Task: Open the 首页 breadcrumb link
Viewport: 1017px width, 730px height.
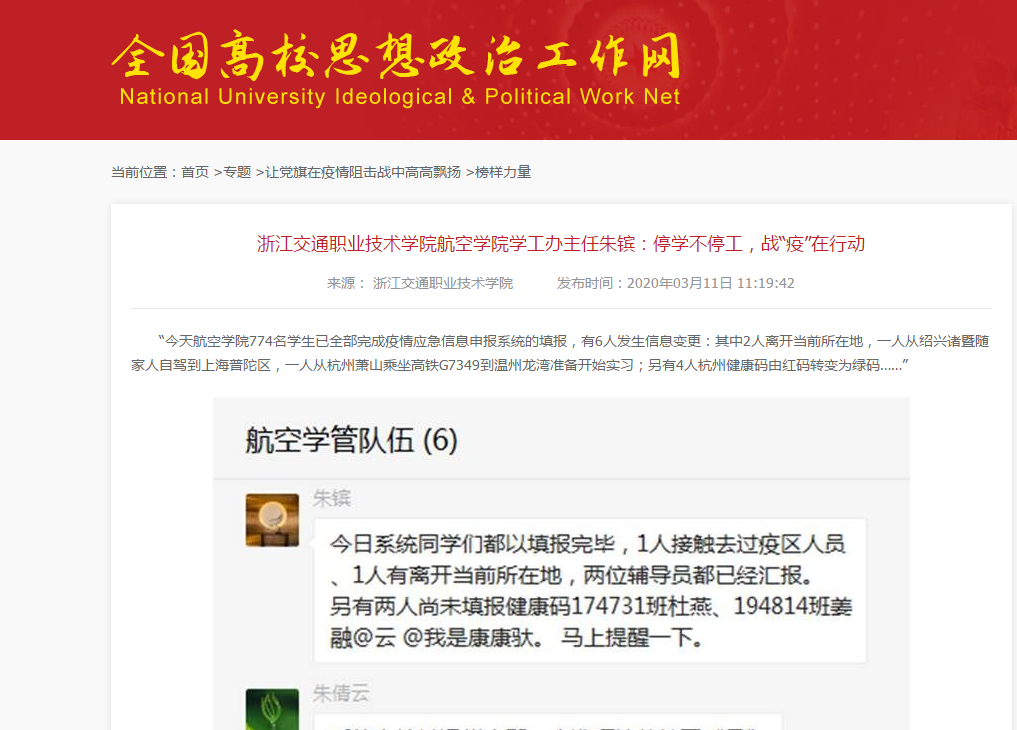Action: pos(195,172)
